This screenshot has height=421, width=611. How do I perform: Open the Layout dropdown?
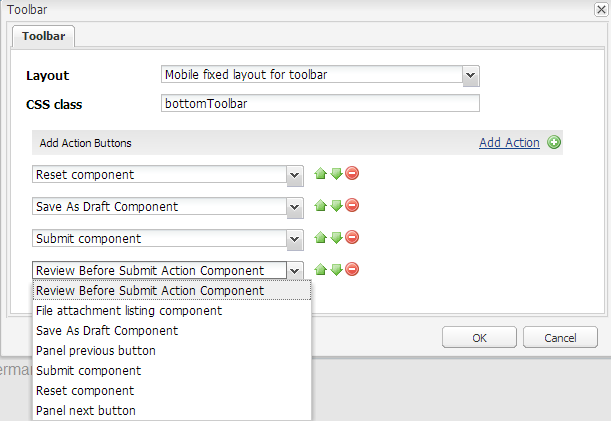click(x=471, y=75)
